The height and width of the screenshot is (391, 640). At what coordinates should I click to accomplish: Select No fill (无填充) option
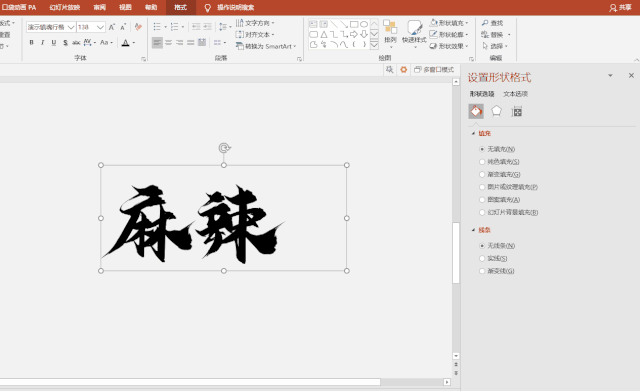pyautogui.click(x=497, y=149)
